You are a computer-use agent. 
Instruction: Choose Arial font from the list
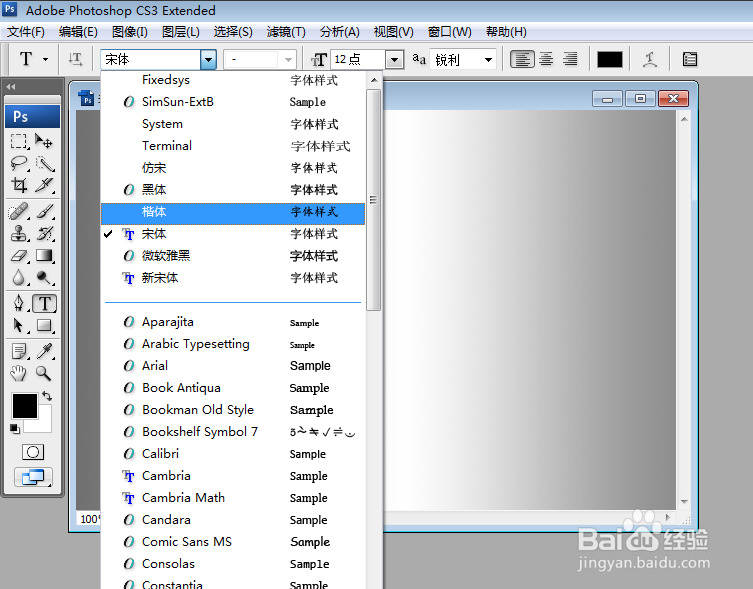[233, 366]
